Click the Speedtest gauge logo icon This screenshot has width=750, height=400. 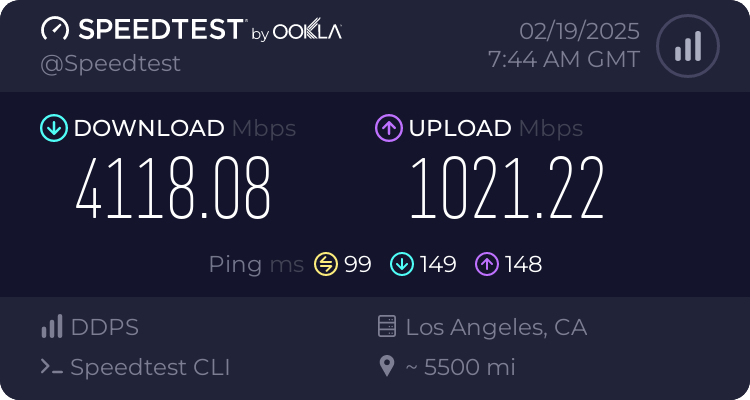pos(56,29)
